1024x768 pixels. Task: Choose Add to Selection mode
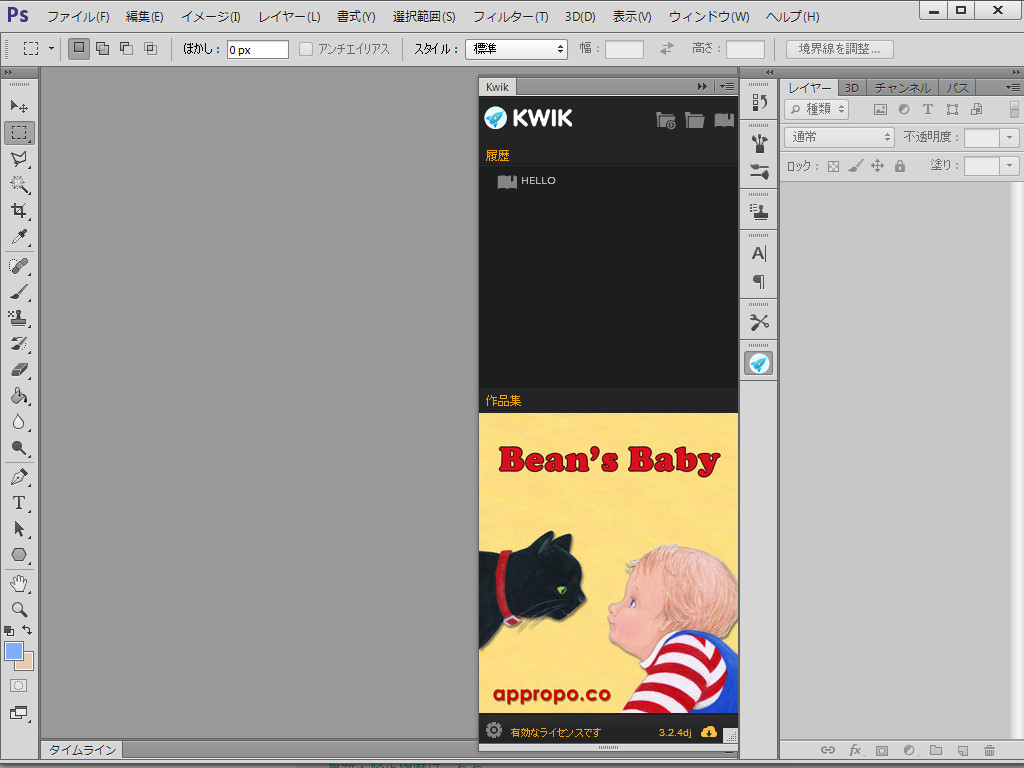(x=103, y=48)
